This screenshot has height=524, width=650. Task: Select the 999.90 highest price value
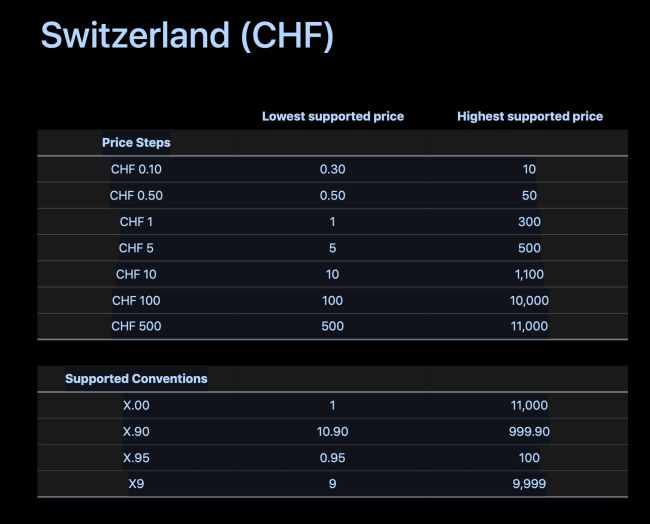tap(530, 431)
